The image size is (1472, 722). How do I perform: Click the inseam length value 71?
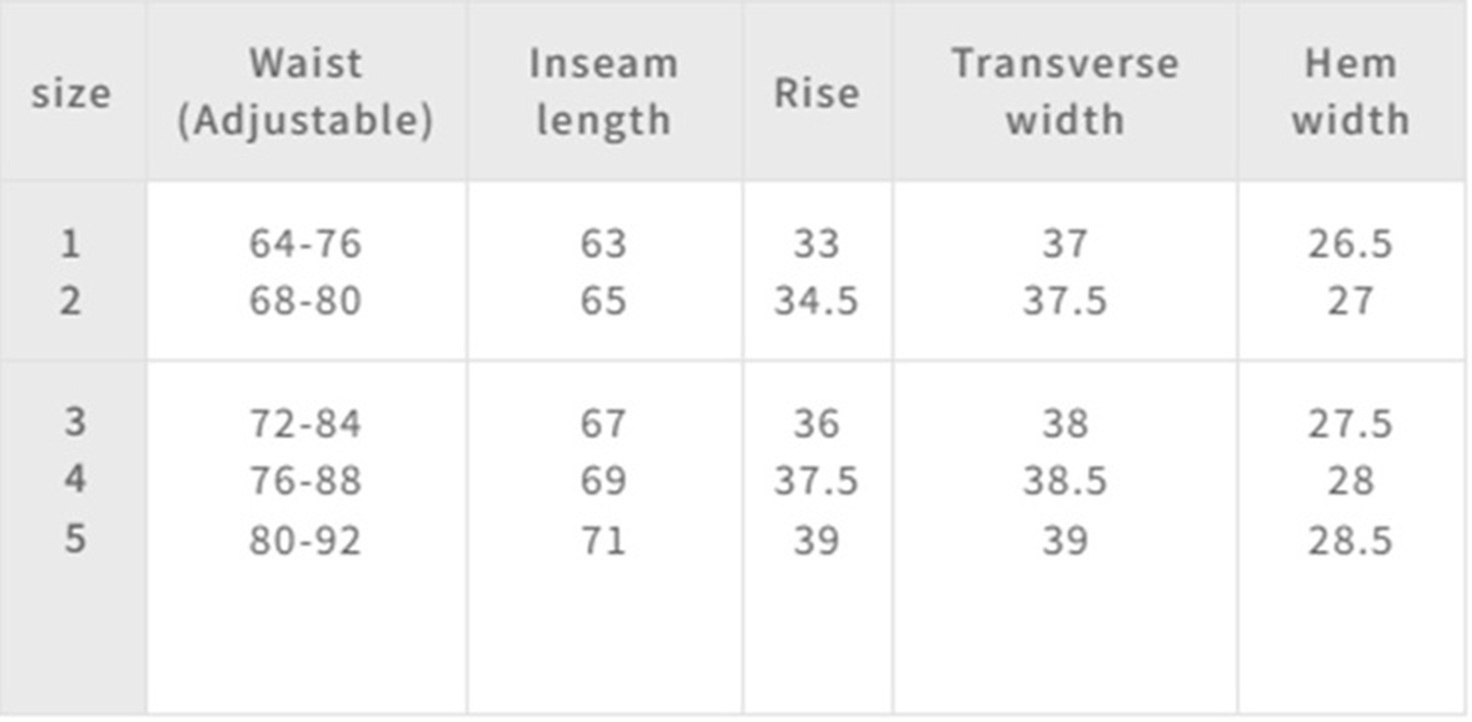pos(603,541)
